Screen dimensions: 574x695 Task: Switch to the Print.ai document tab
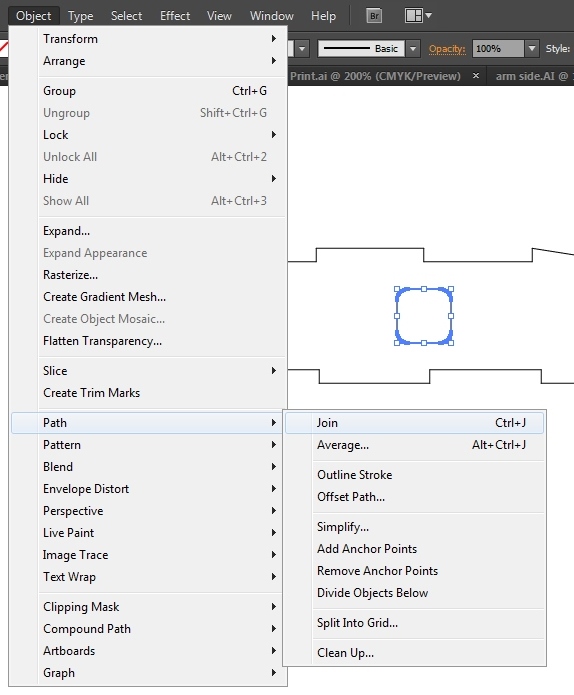click(375, 76)
